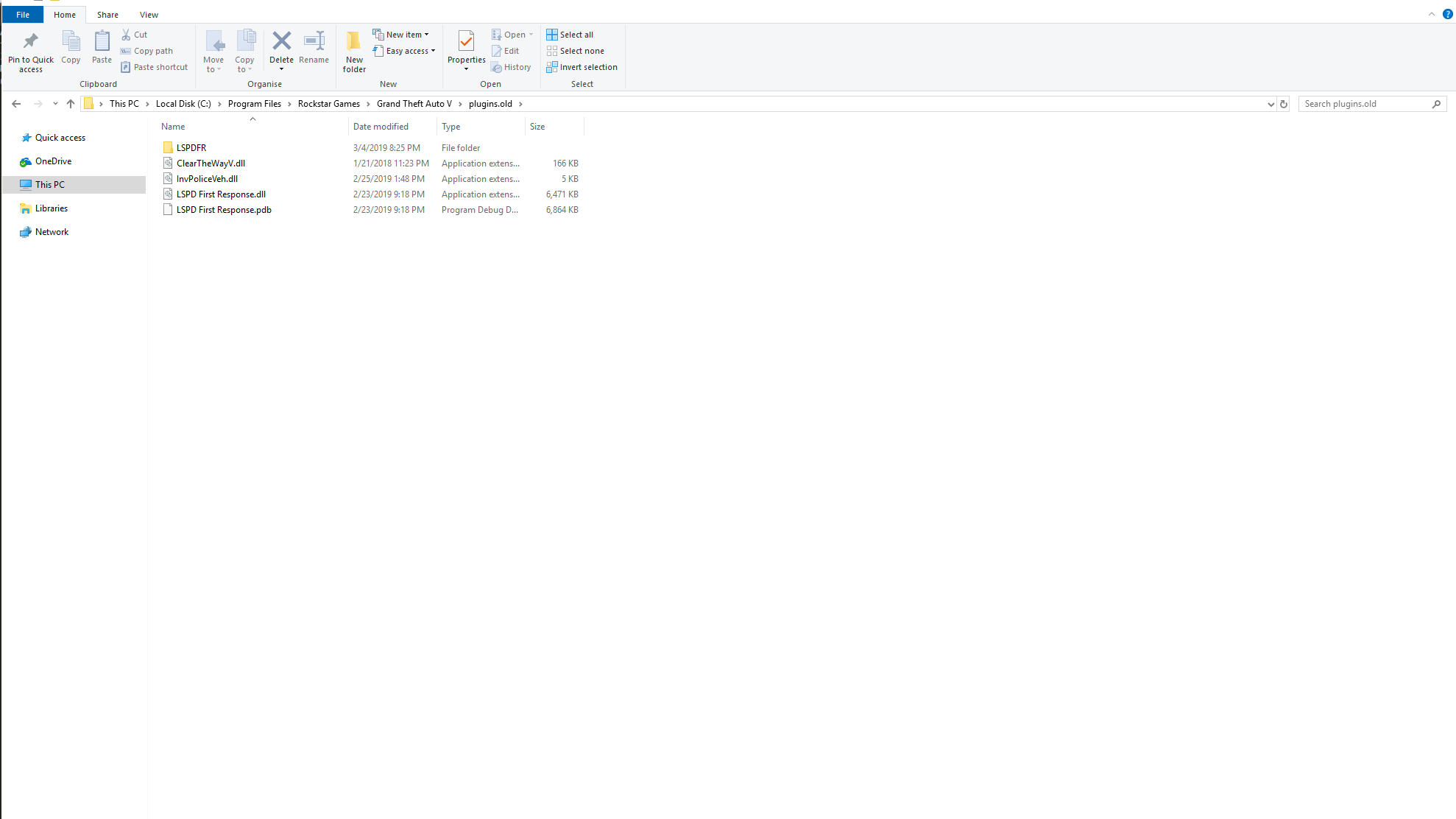Click the Invert selection icon
This screenshot has height=819, width=1456.
(x=552, y=67)
